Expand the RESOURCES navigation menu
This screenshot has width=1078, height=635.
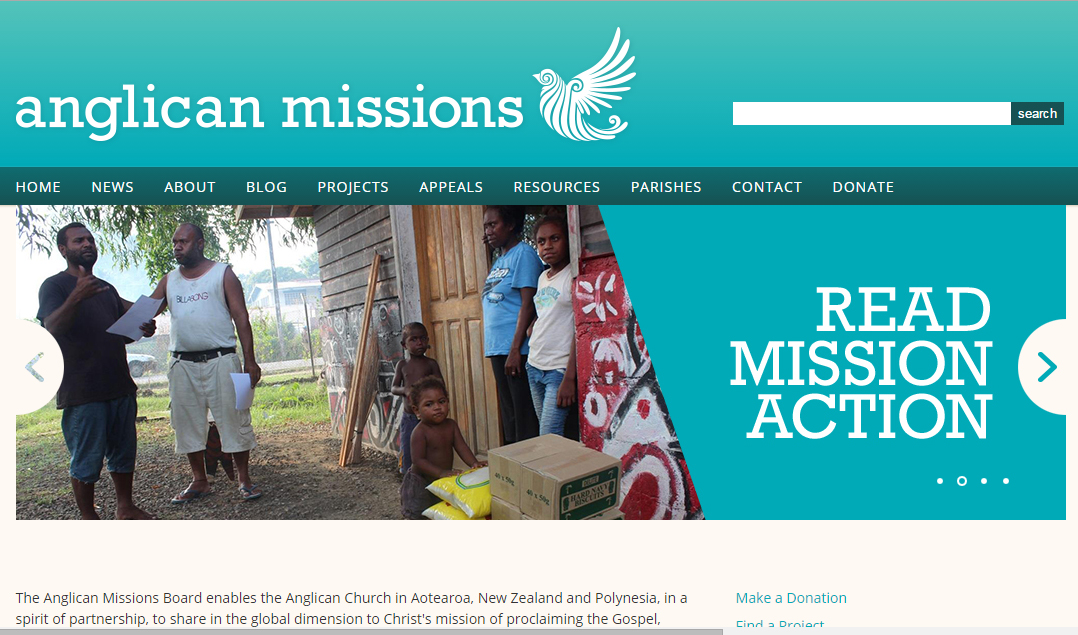pyautogui.click(x=557, y=187)
